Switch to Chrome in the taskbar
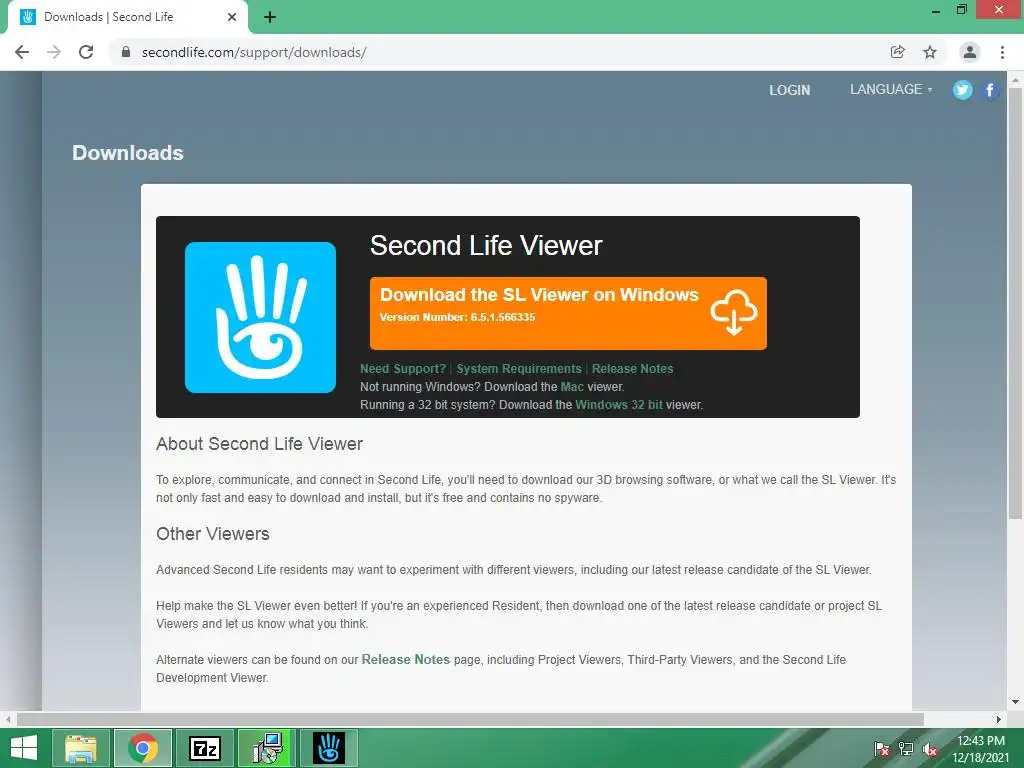 point(143,748)
